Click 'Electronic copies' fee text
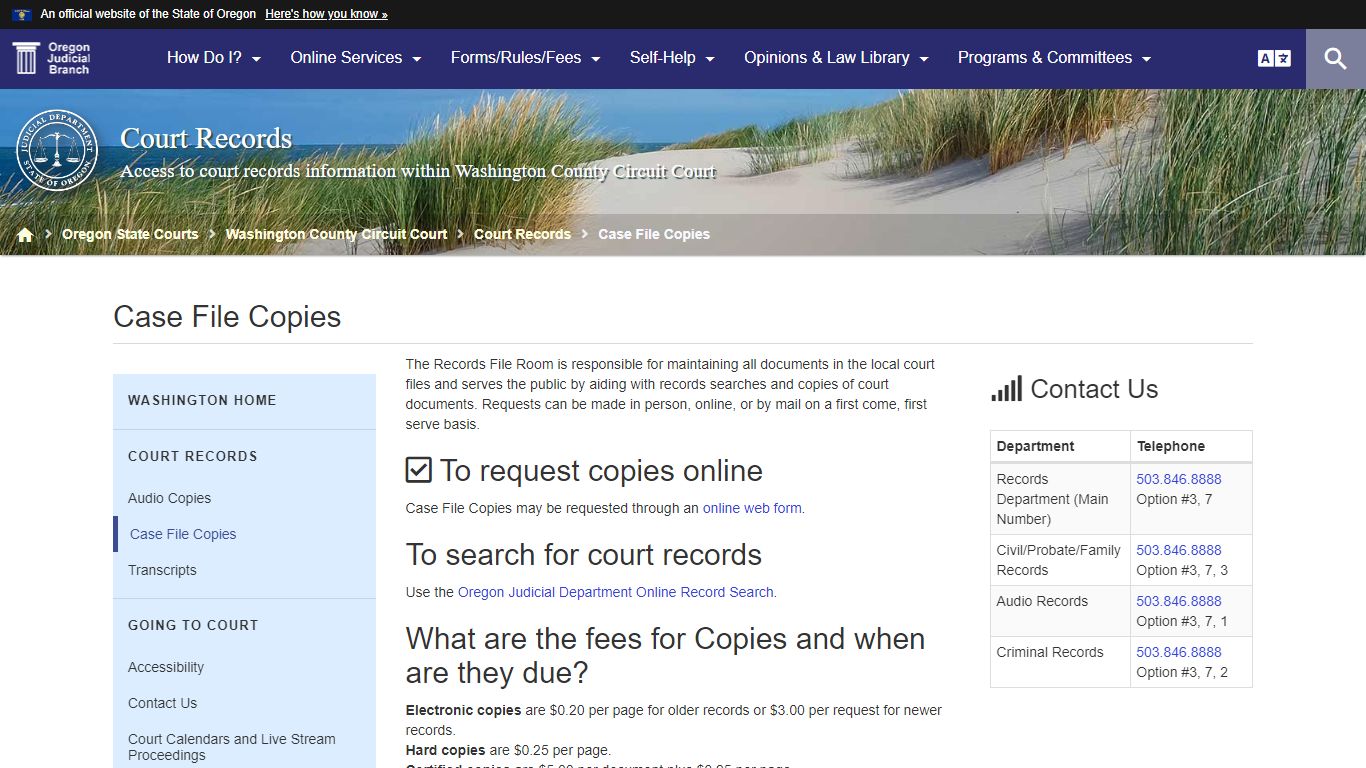This screenshot has width=1366, height=768. (x=463, y=710)
